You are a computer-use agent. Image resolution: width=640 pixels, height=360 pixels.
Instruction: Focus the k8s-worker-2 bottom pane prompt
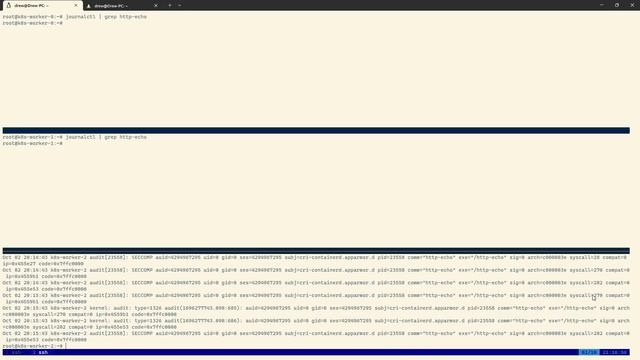coord(34,346)
